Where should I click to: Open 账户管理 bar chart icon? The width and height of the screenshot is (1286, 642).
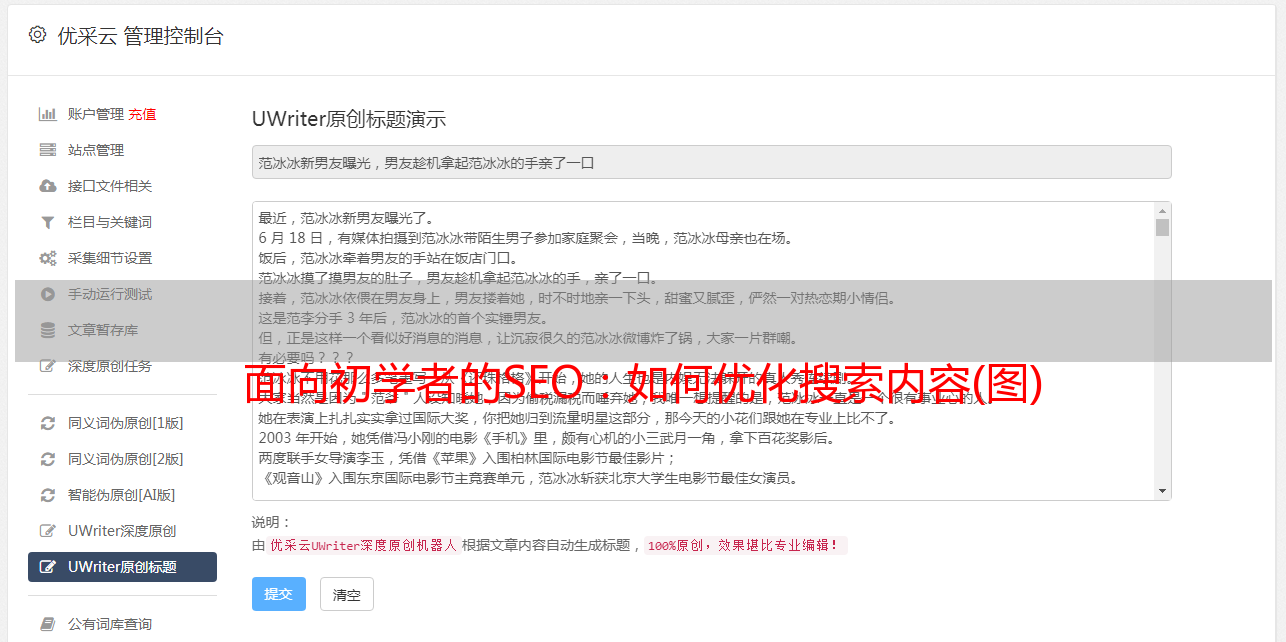click(47, 114)
